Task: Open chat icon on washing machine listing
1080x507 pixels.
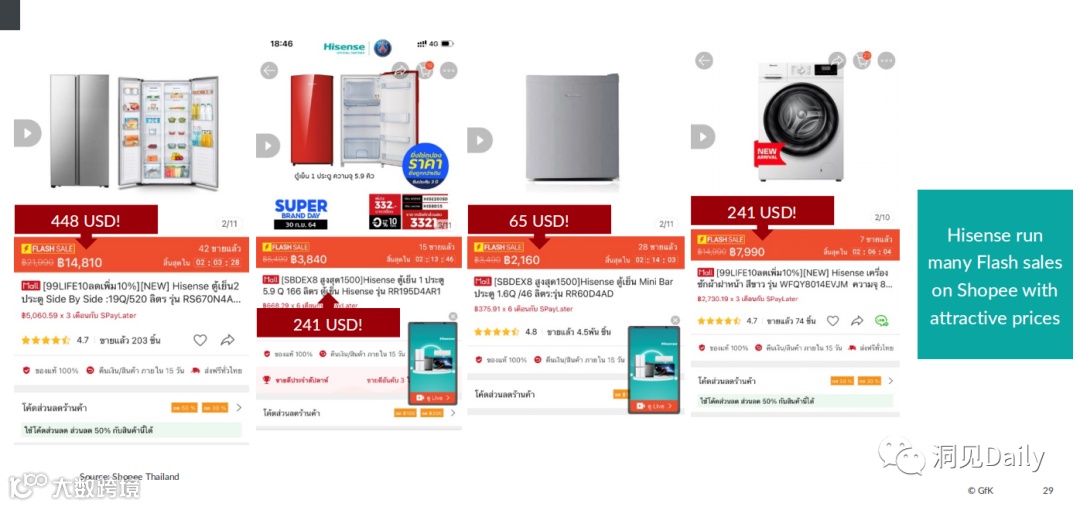Action: coord(881,320)
